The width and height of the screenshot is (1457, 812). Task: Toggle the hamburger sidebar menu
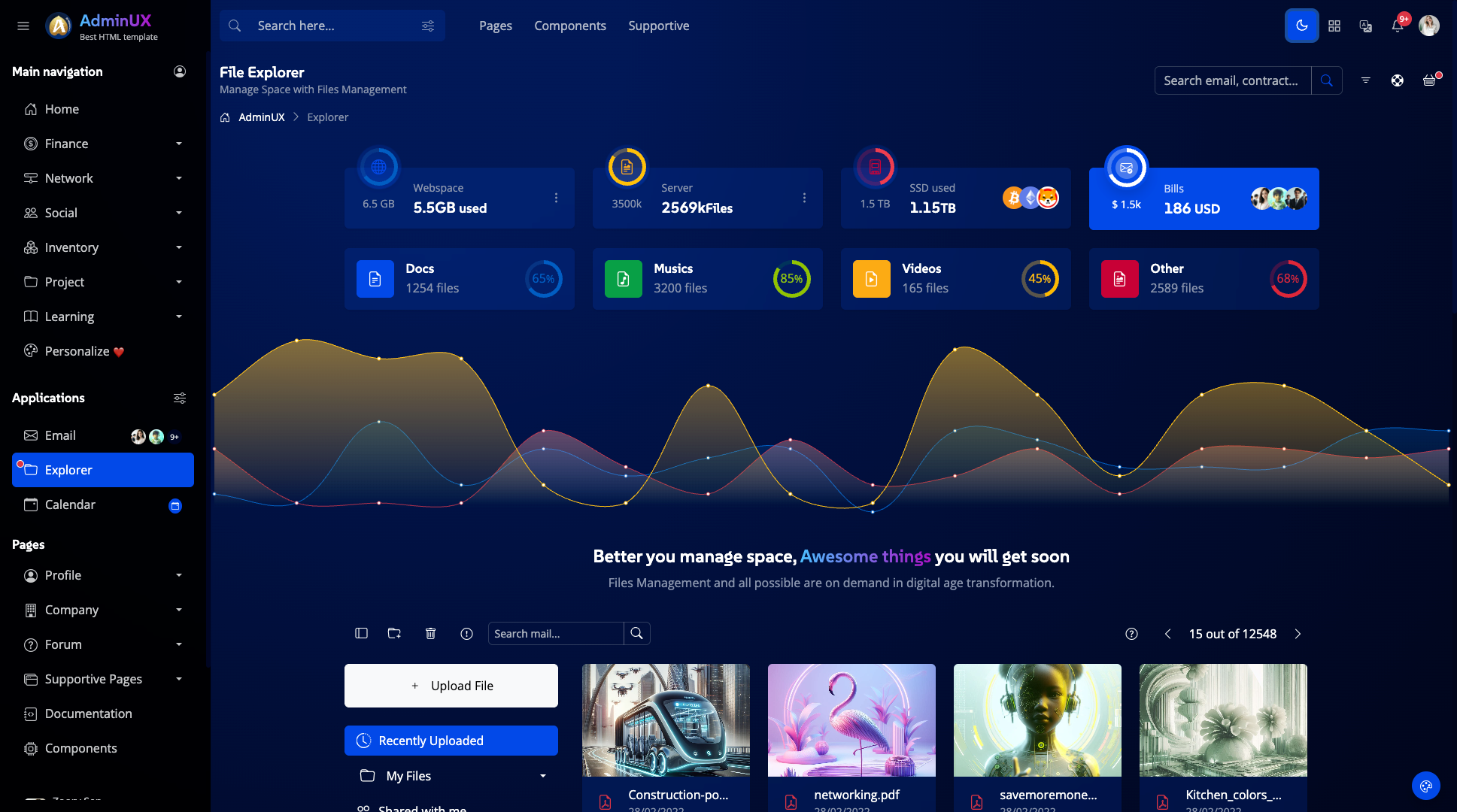point(23,26)
